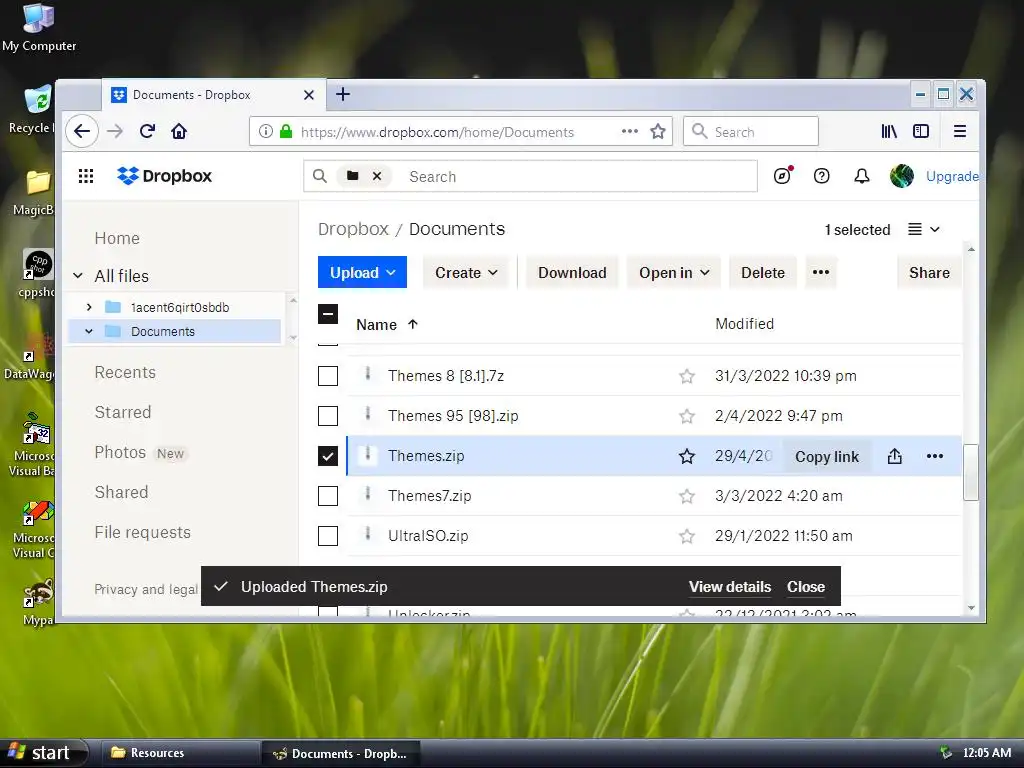
Task: Collapse the Documents folder tree chevron
Action: [x=89, y=331]
